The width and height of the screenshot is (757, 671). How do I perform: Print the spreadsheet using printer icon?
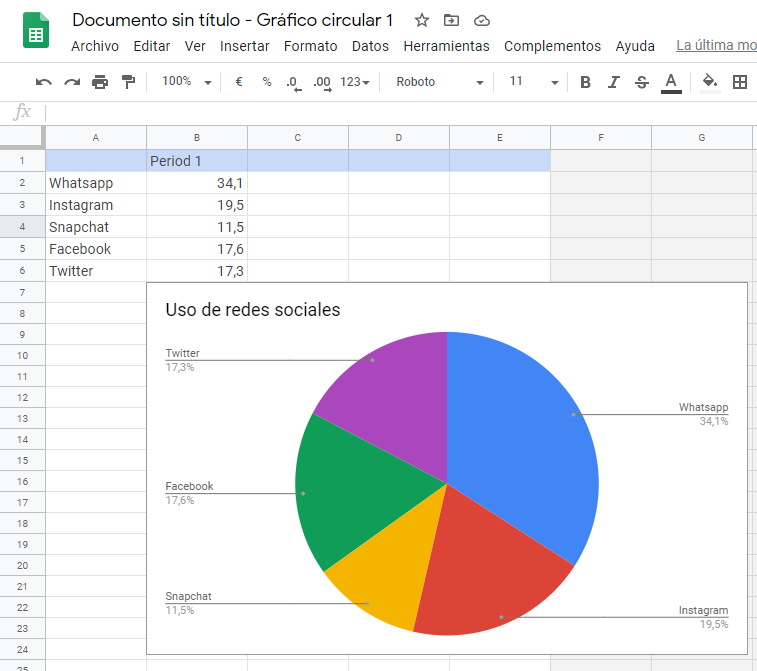[x=100, y=82]
